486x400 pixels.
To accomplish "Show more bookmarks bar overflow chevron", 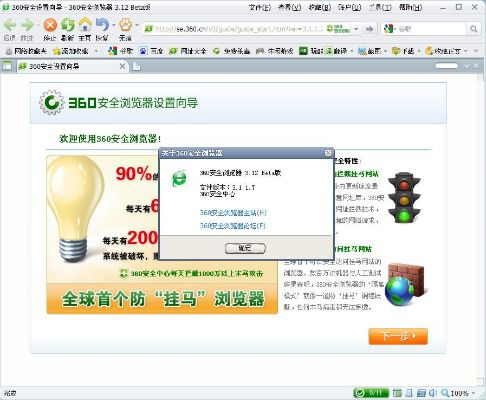I will [x=476, y=51].
